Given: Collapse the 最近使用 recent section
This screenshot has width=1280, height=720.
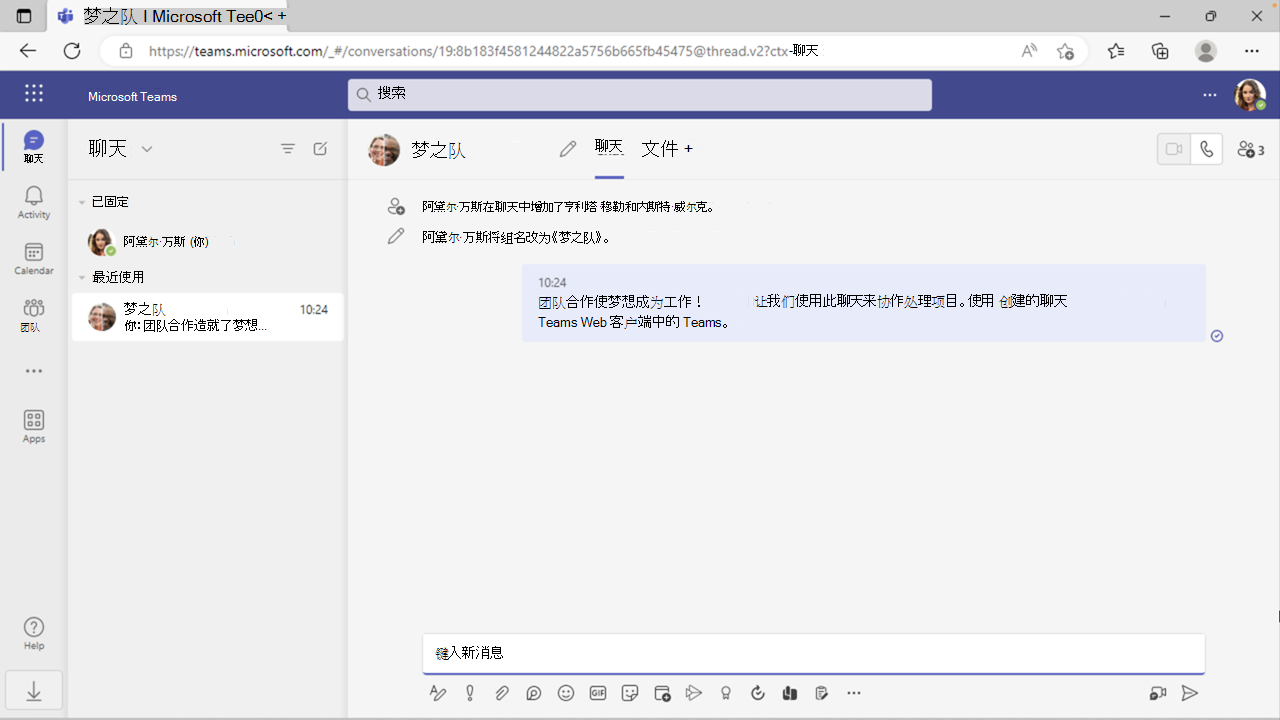Looking at the screenshot, I should pyautogui.click(x=82, y=277).
